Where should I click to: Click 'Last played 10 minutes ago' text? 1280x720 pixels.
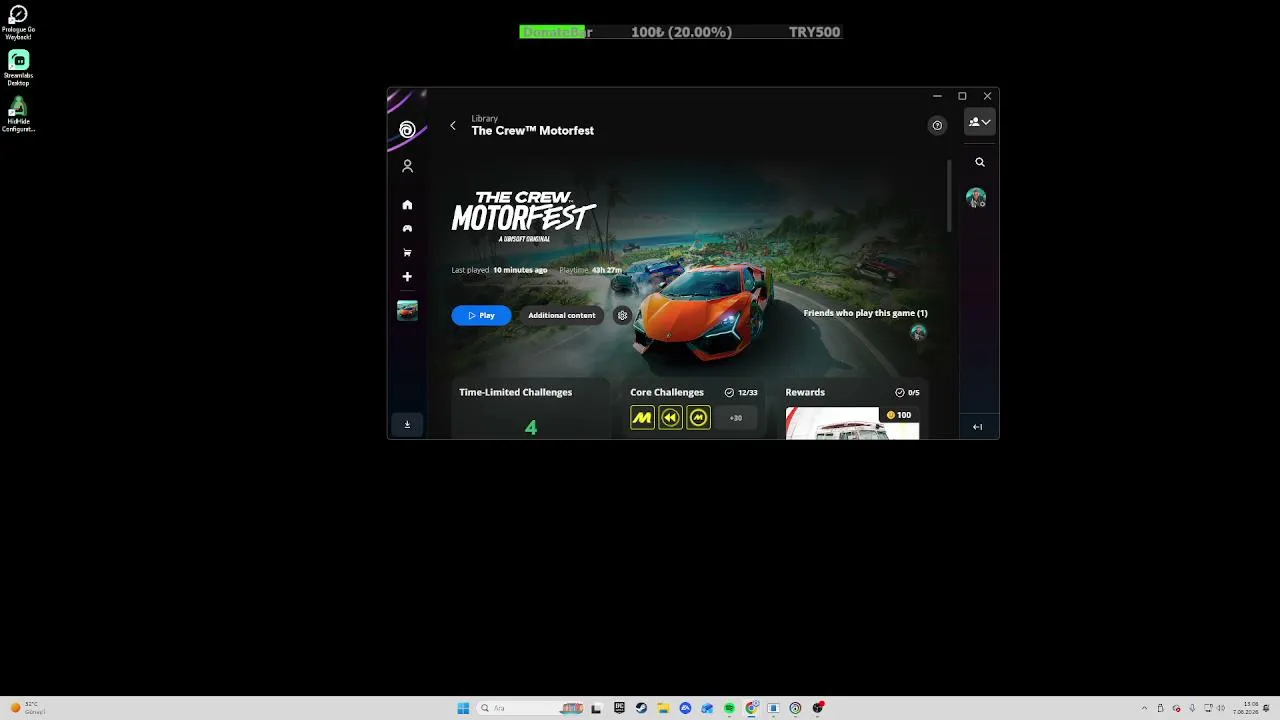pos(499,270)
